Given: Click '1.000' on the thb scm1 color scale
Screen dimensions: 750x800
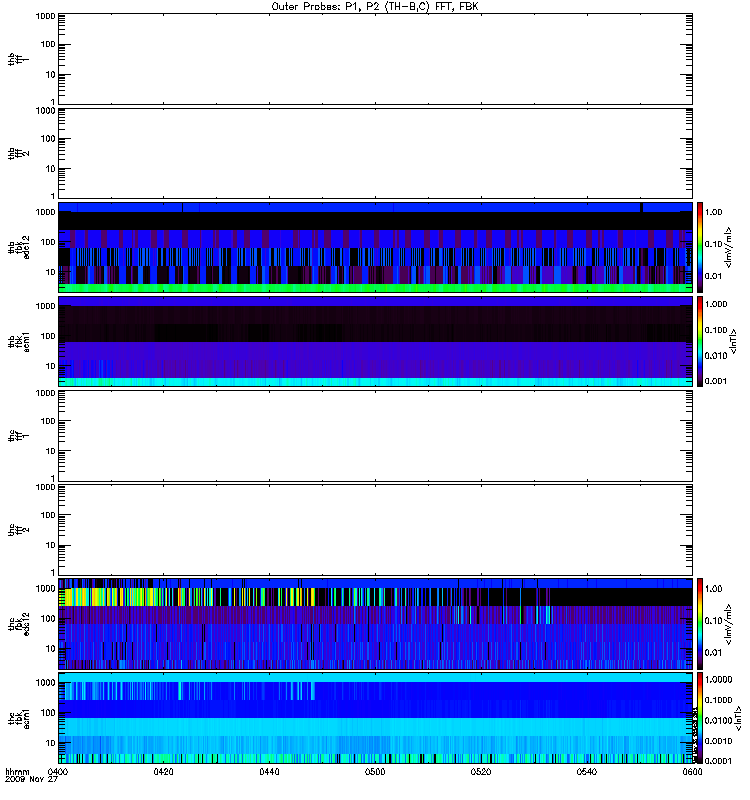Looking at the screenshot, I should (715, 304).
